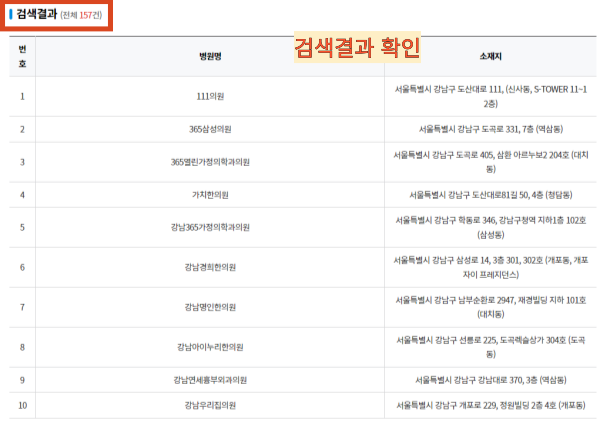Click the address 개포로 229, 정원빌딩 2층
This screenshot has height=428, width=600.
(x=491, y=405)
